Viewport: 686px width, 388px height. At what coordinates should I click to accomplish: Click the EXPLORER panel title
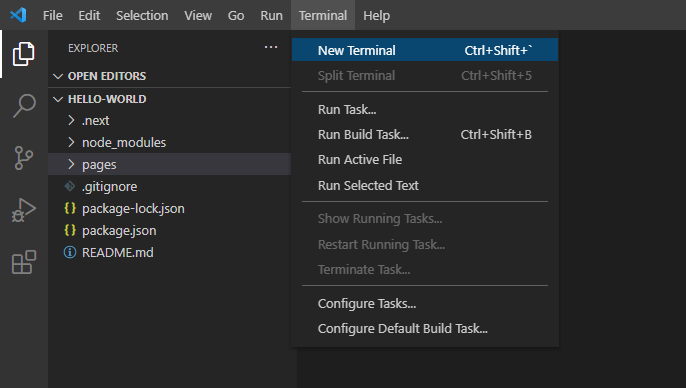tap(93, 48)
